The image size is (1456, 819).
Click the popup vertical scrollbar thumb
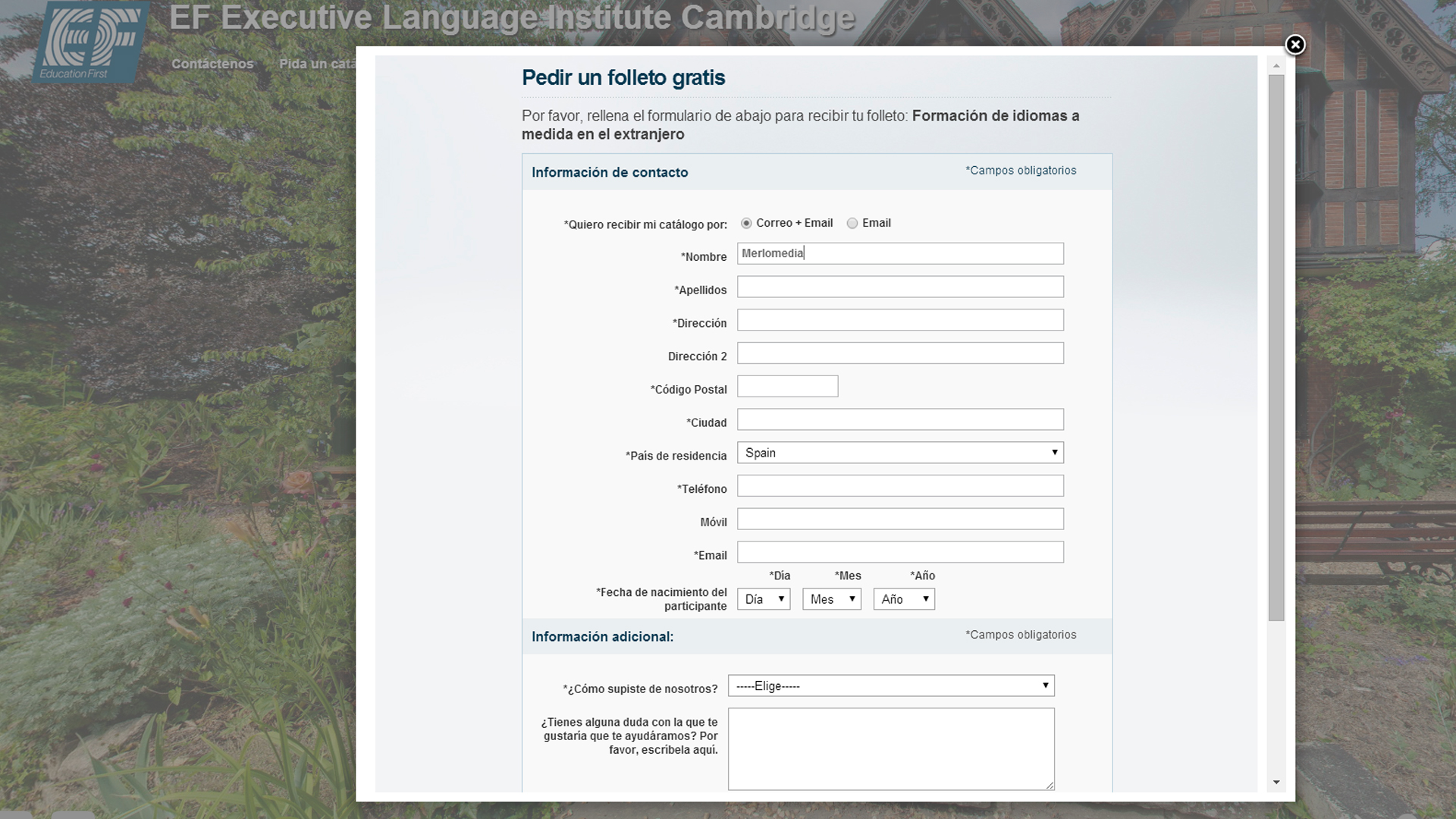tap(1276, 347)
